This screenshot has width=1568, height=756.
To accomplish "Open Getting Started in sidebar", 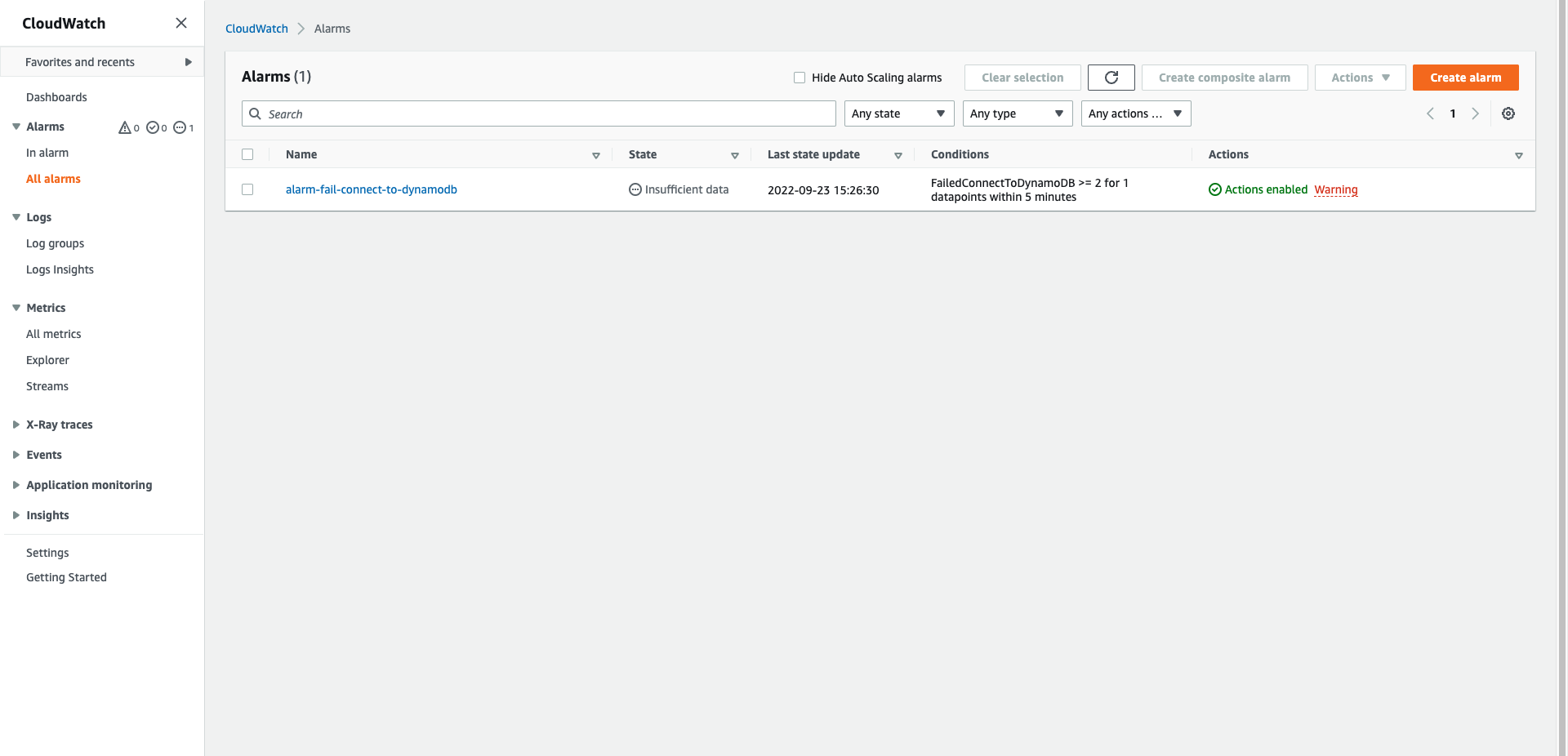I will click(x=66, y=577).
